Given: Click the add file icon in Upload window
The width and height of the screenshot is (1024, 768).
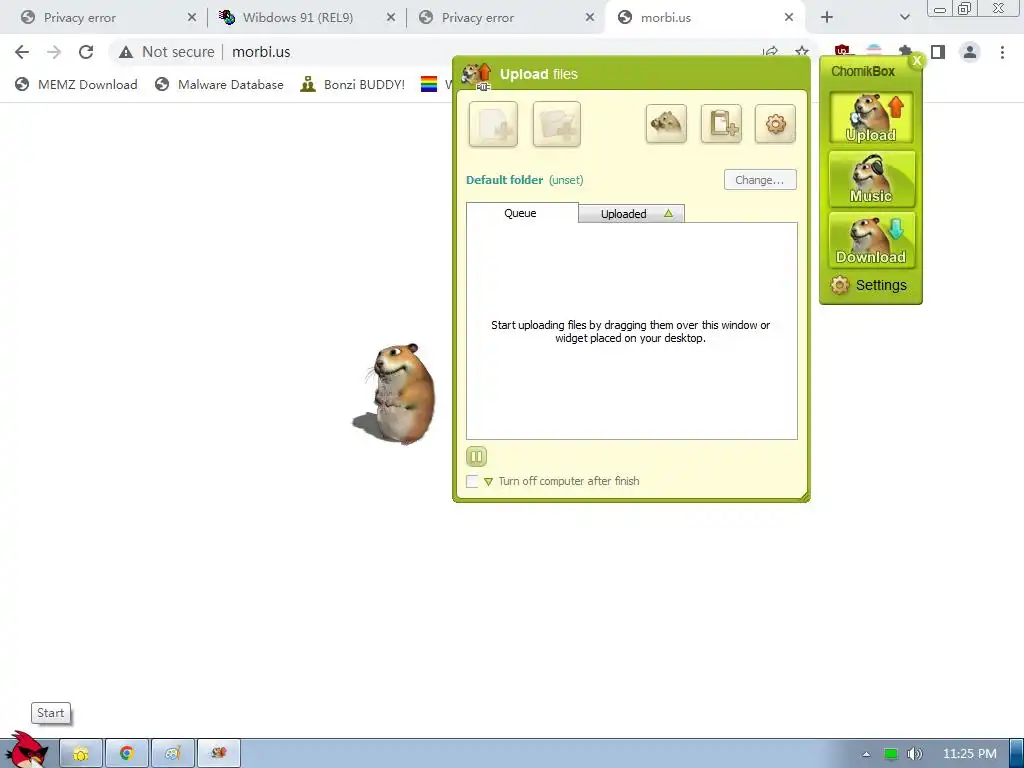Looking at the screenshot, I should coord(493,124).
